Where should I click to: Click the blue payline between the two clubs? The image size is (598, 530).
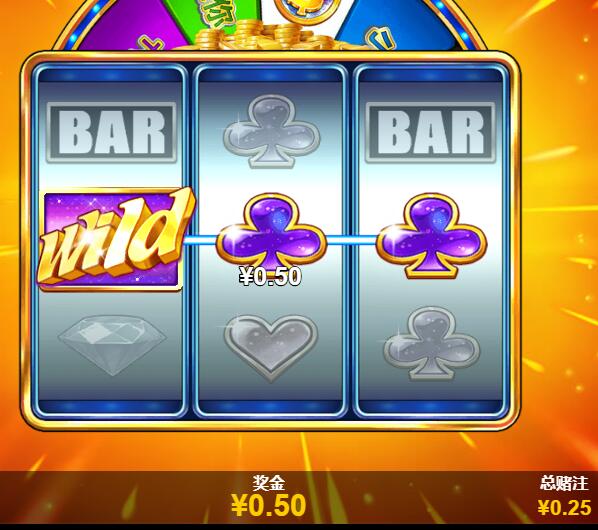(351, 240)
